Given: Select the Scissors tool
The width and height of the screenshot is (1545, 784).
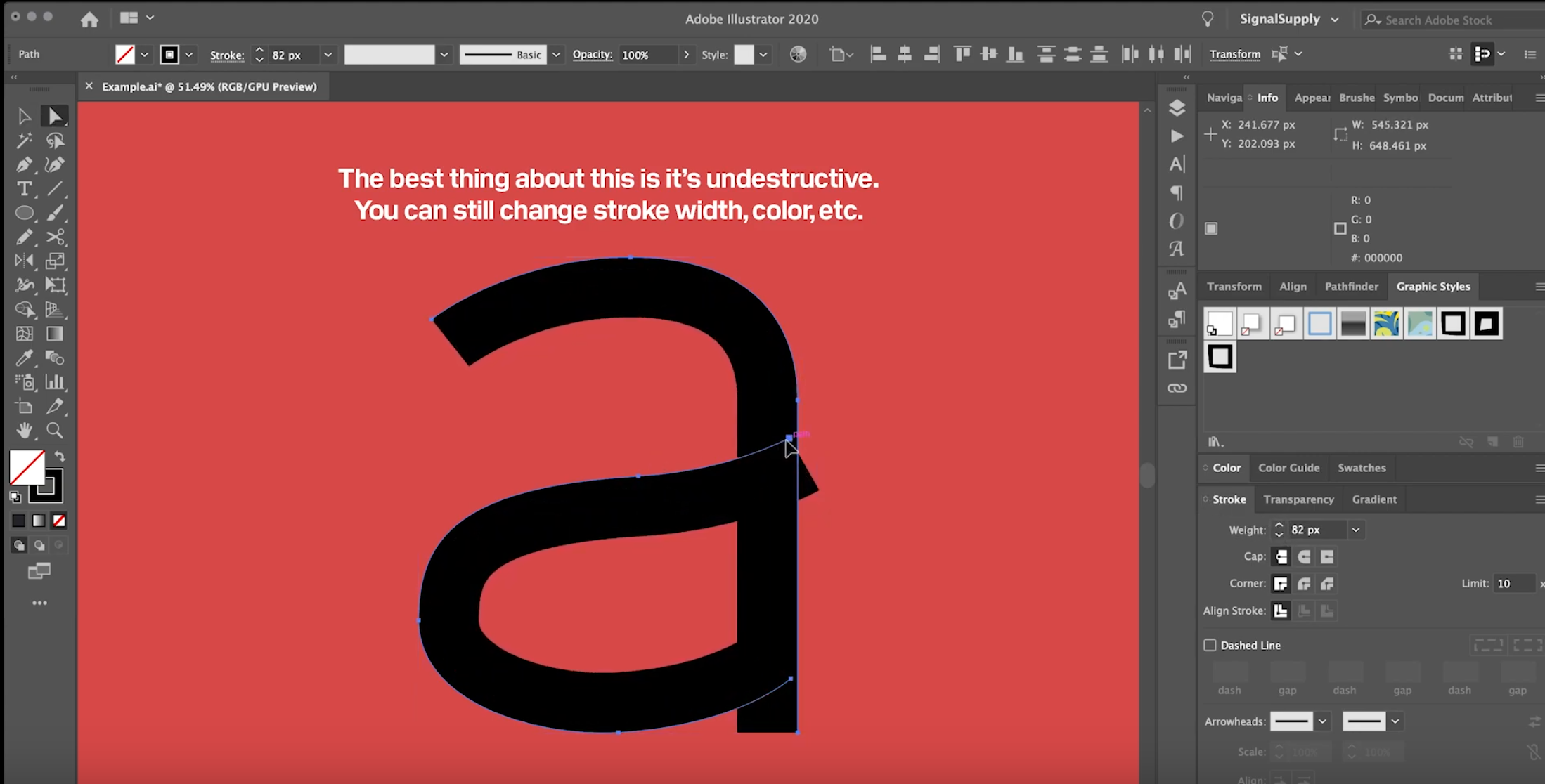Looking at the screenshot, I should 55,237.
